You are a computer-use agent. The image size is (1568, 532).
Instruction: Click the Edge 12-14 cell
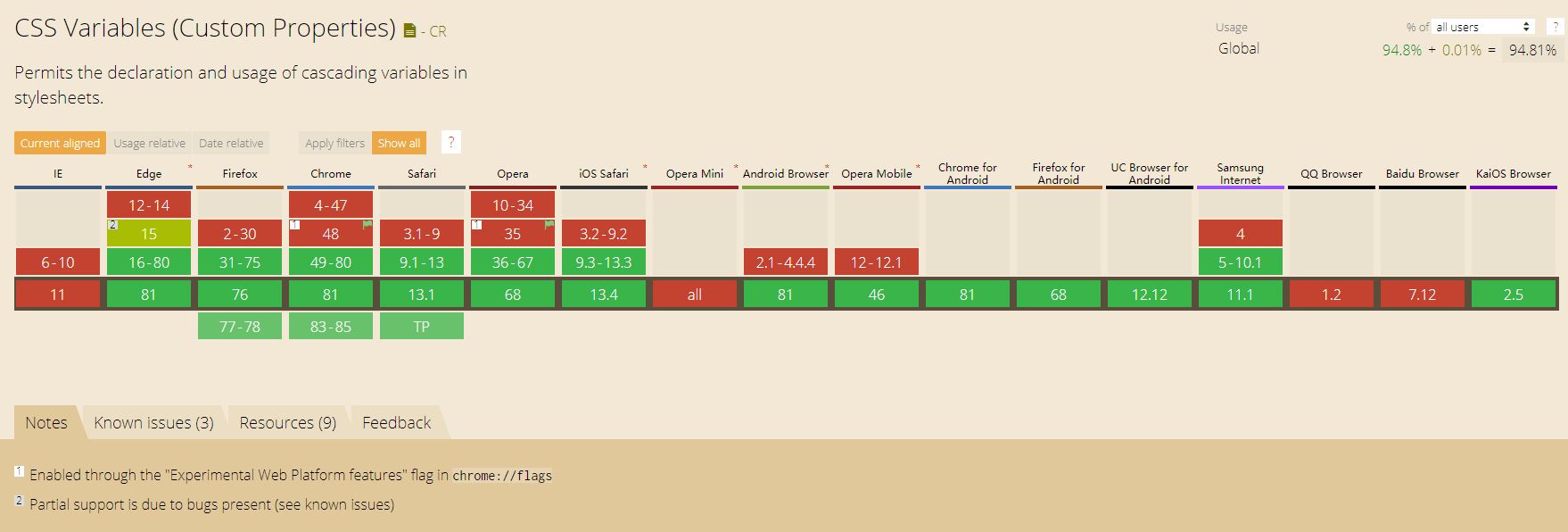(x=149, y=205)
